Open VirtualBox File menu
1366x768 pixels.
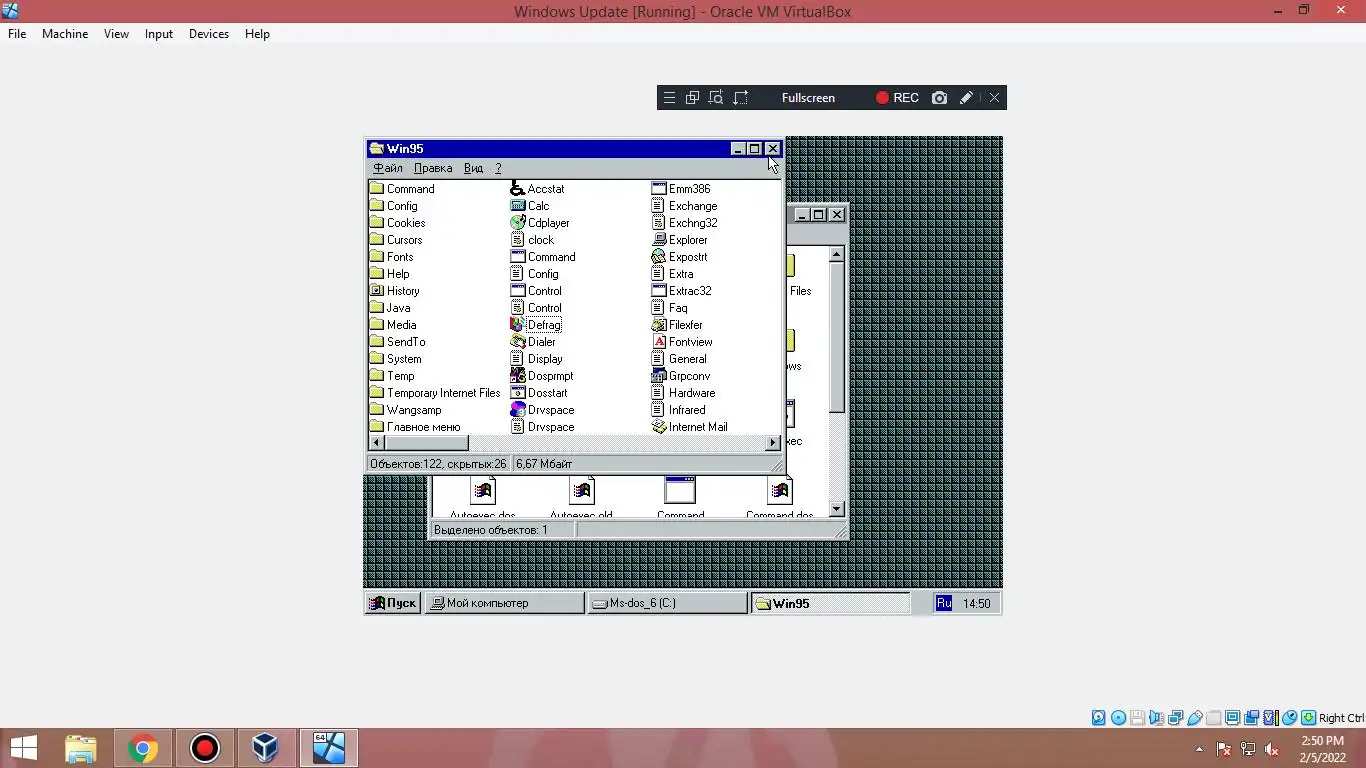click(17, 34)
